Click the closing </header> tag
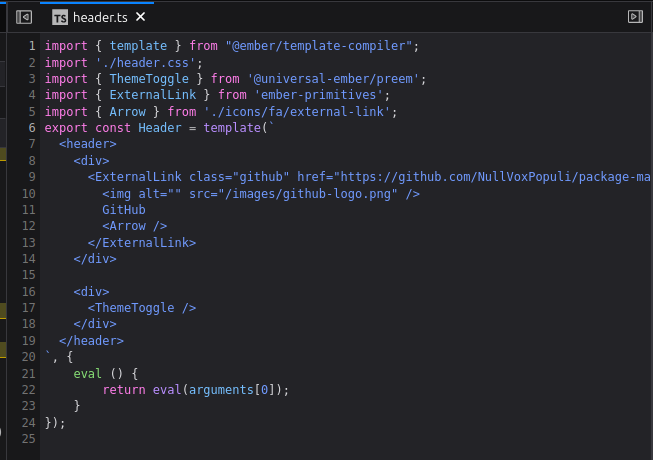The height and width of the screenshot is (460, 653). [91, 341]
